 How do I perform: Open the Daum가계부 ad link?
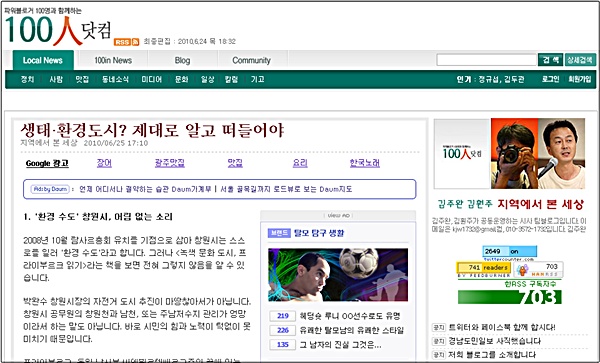[145, 189]
